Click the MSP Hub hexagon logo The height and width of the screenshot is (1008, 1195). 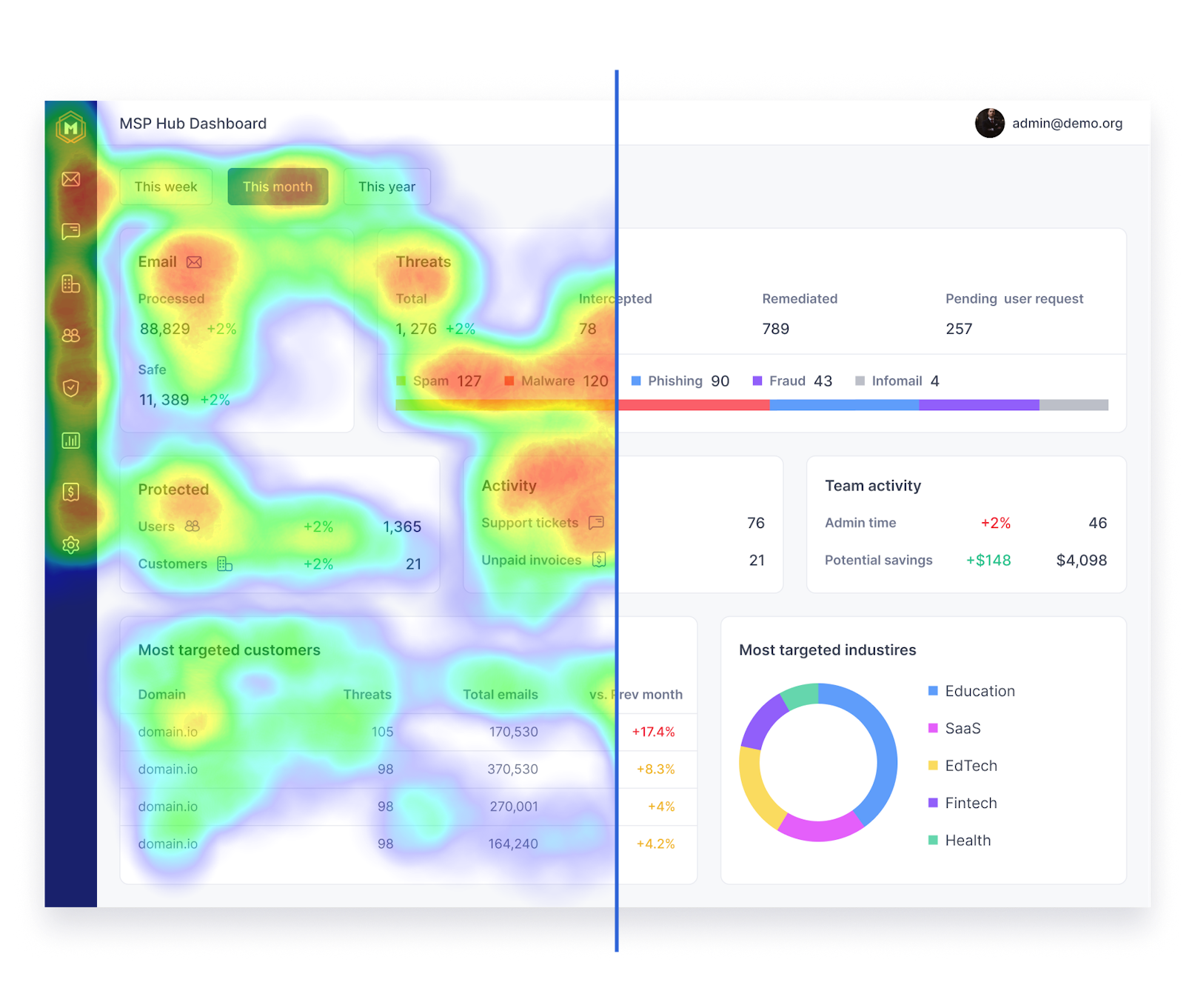(71, 127)
